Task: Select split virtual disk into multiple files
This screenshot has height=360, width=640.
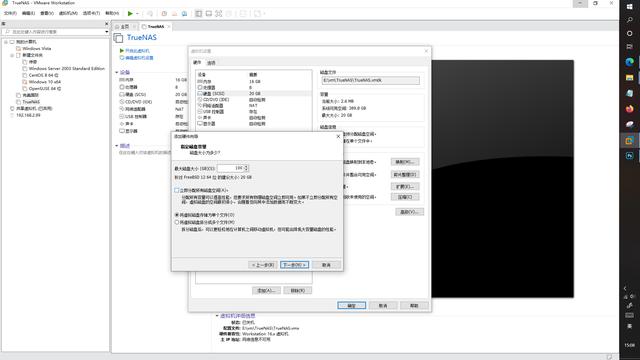Action: 177,222
